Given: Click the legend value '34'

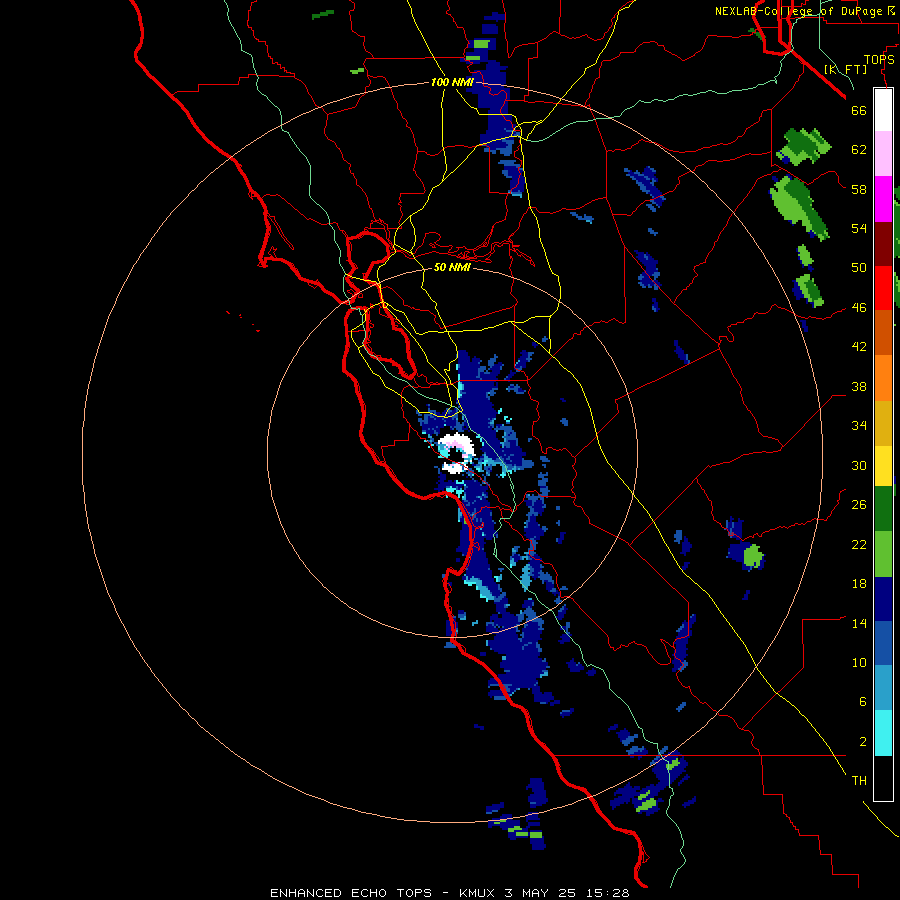Looking at the screenshot, I should pyautogui.click(x=859, y=425).
